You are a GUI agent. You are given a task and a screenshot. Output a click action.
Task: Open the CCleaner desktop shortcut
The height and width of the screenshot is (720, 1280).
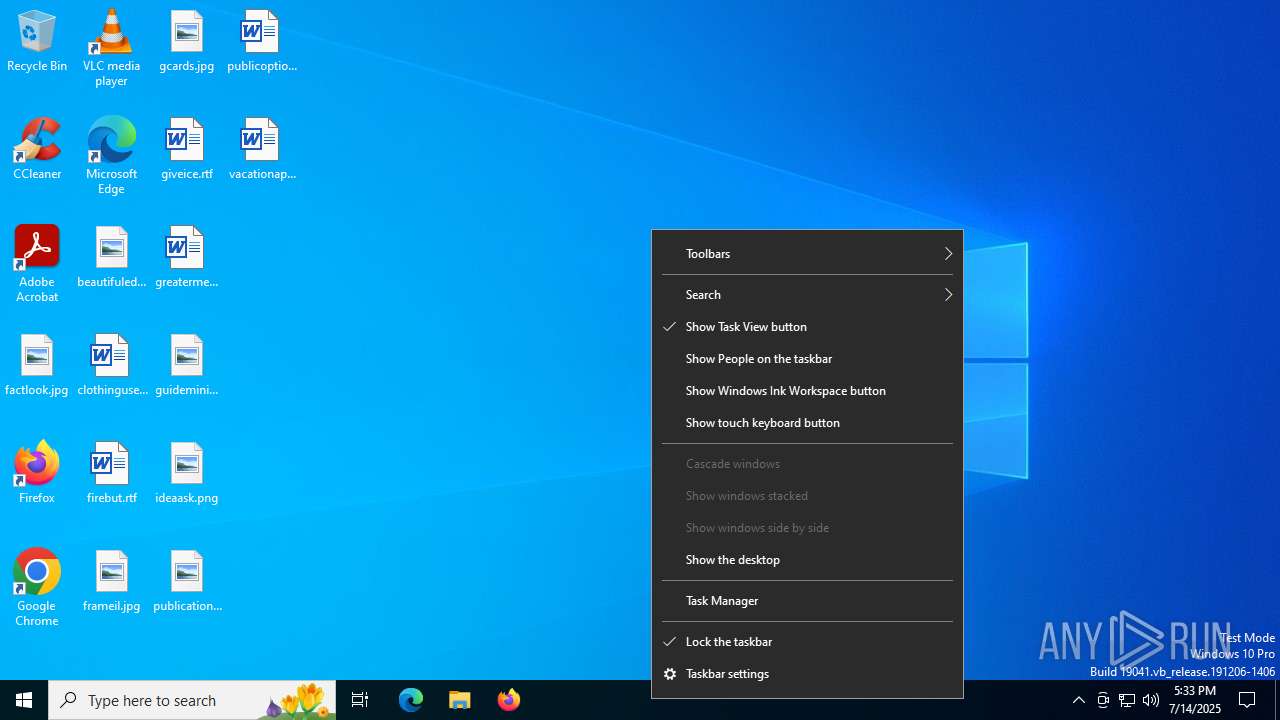[37, 150]
